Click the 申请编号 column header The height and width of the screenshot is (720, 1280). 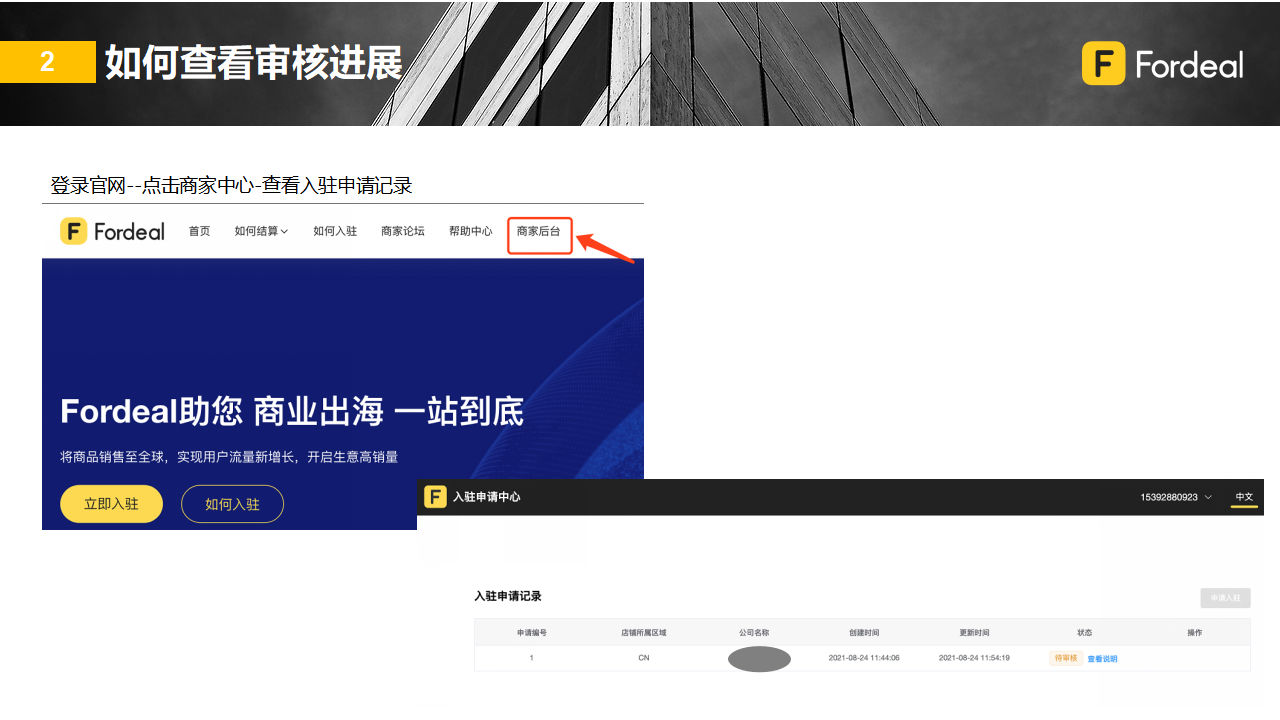point(531,633)
